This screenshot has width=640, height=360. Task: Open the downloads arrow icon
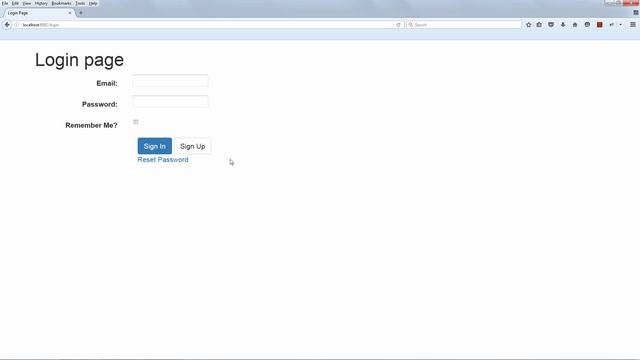coord(563,25)
